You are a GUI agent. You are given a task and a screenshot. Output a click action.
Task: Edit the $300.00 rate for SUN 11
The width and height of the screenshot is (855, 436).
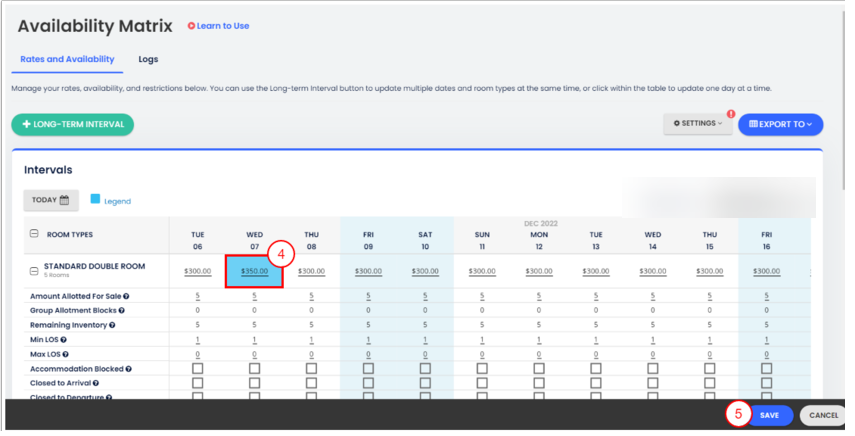click(x=482, y=271)
